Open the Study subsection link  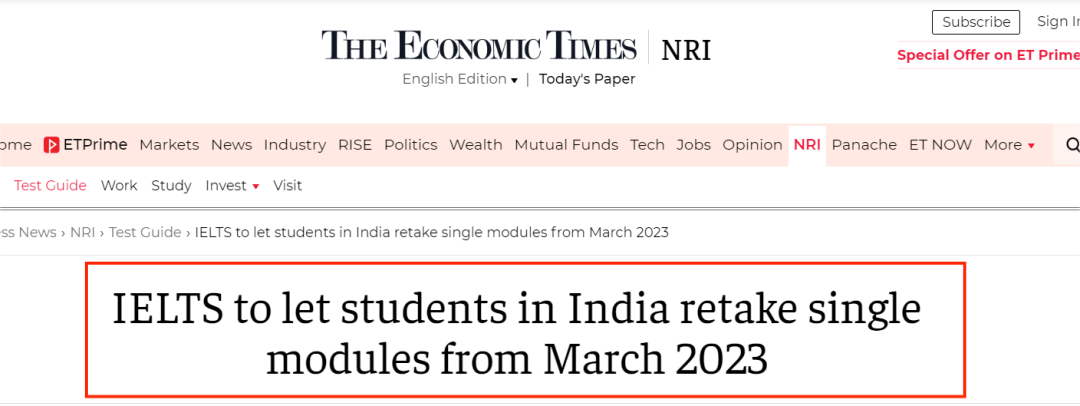pyautogui.click(x=171, y=185)
